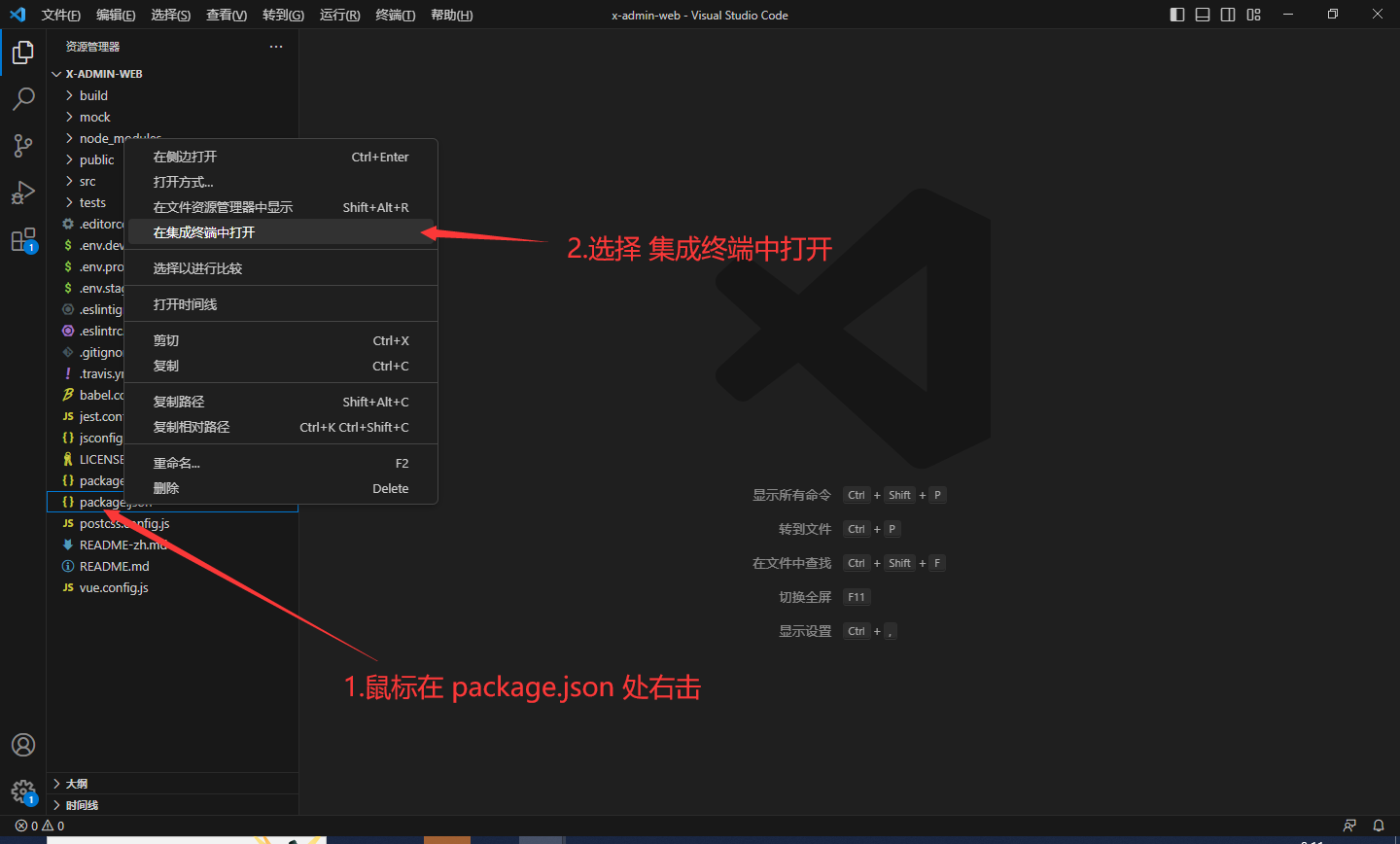
Task: Select the jest.config file
Action: [x=86, y=416]
